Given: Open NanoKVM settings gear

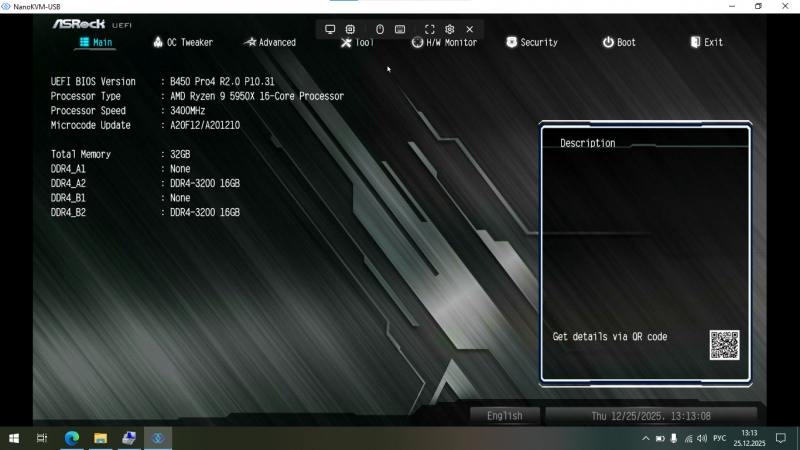Looking at the screenshot, I should 450,30.
